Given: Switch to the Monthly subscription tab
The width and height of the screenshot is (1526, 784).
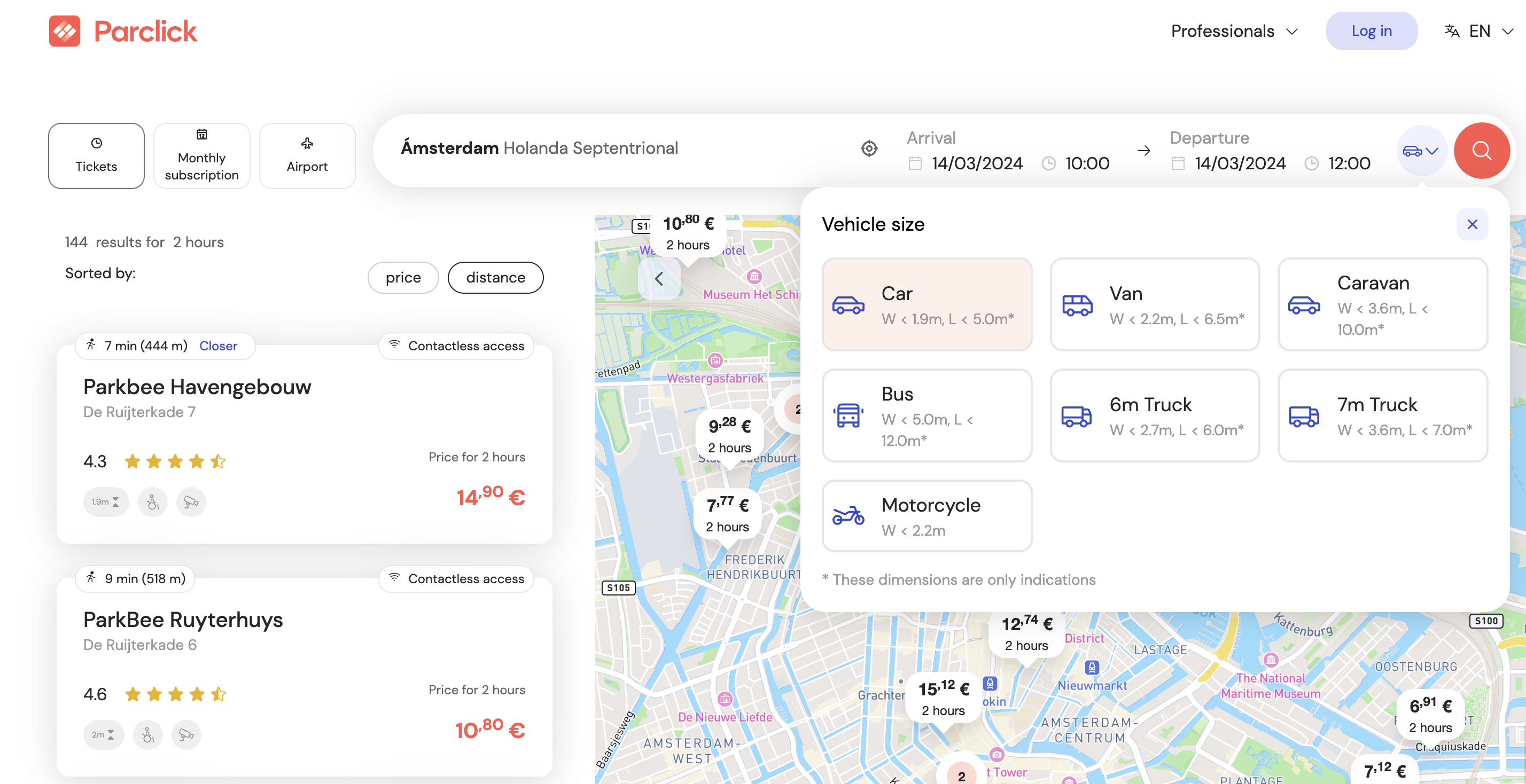Looking at the screenshot, I should [201, 156].
